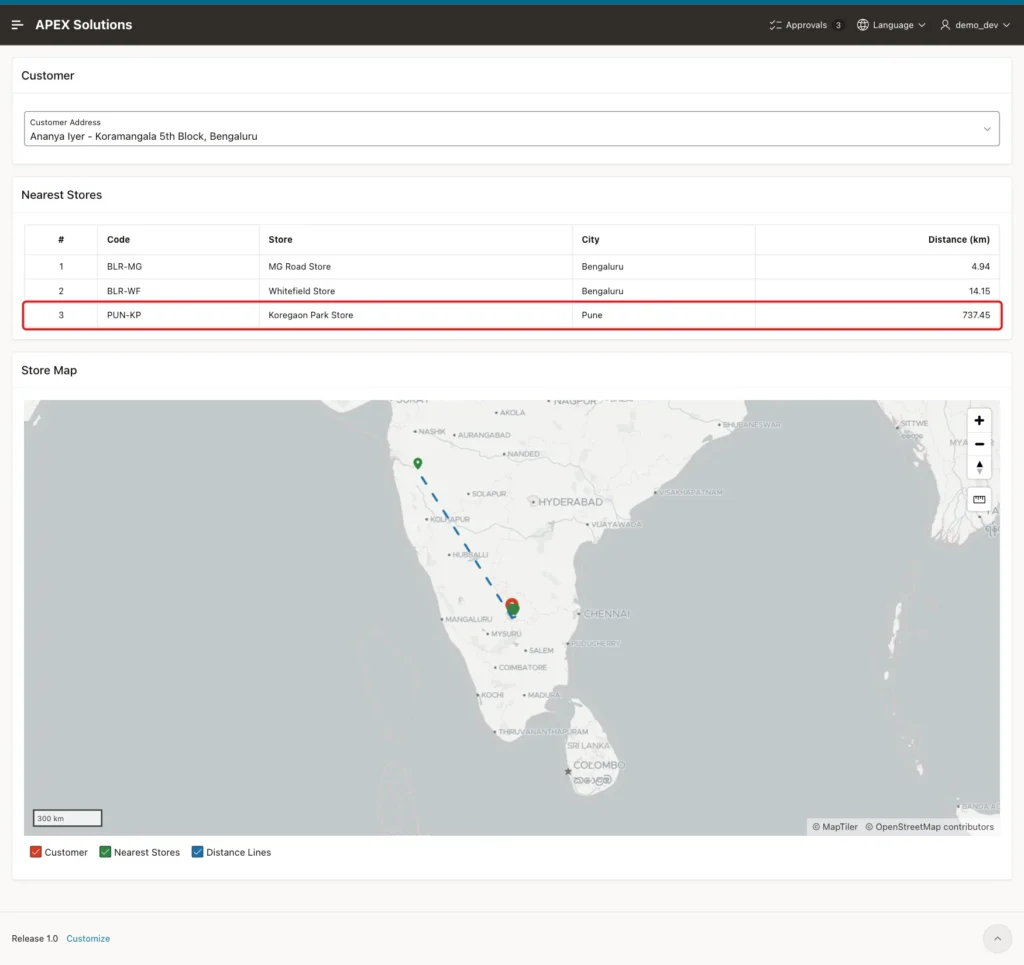Viewport: 1024px width, 965px height.
Task: Click the user profile icon
Action: [x=945, y=25]
